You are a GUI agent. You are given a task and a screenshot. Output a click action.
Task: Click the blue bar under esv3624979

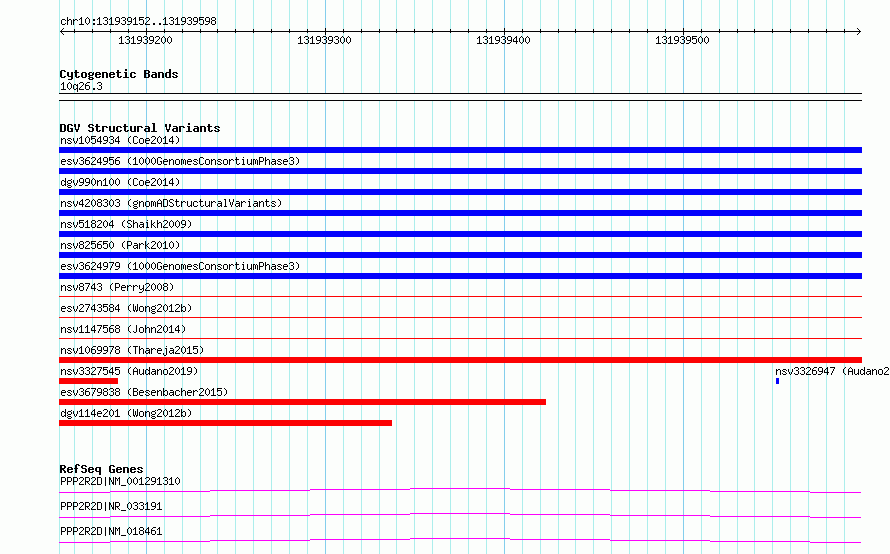(460, 276)
